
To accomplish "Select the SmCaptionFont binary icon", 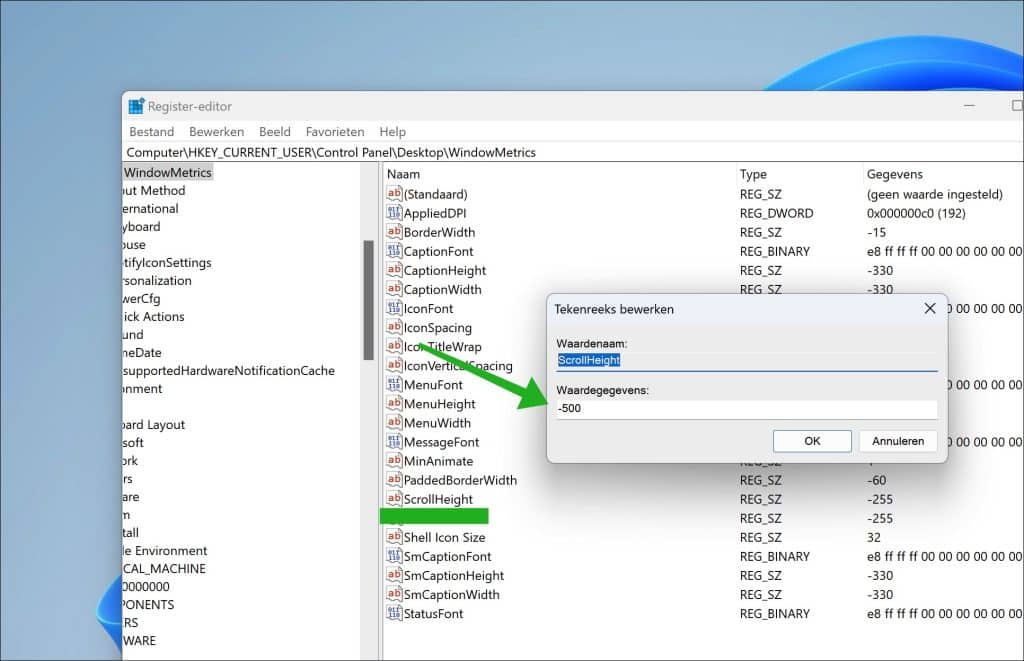I will click(394, 556).
